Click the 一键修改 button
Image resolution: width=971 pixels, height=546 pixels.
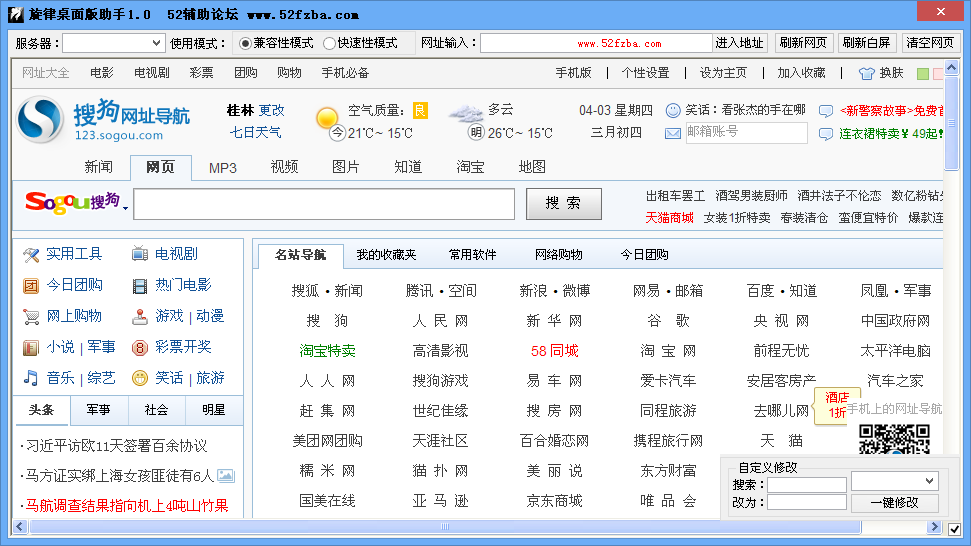coord(895,503)
